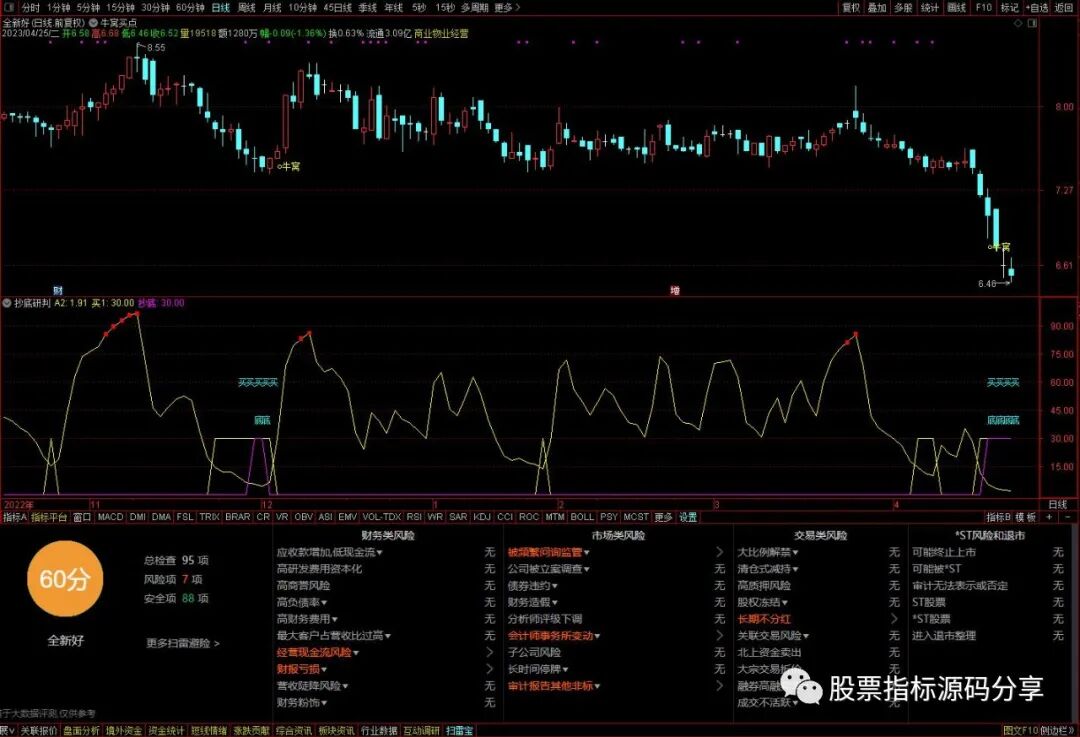Click the 指标A tab
1080x737 pixels.
14,517
